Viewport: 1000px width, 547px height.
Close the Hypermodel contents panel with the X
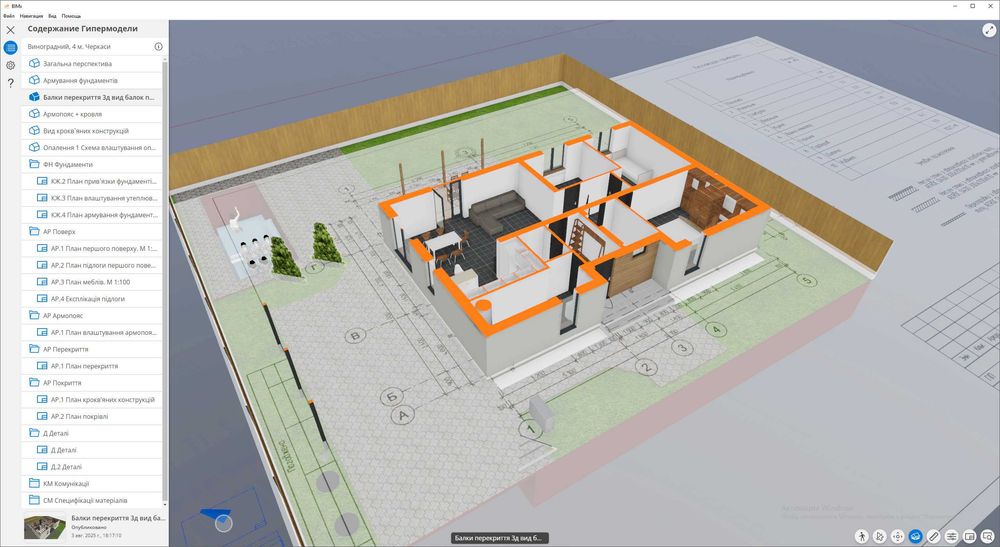click(10, 29)
